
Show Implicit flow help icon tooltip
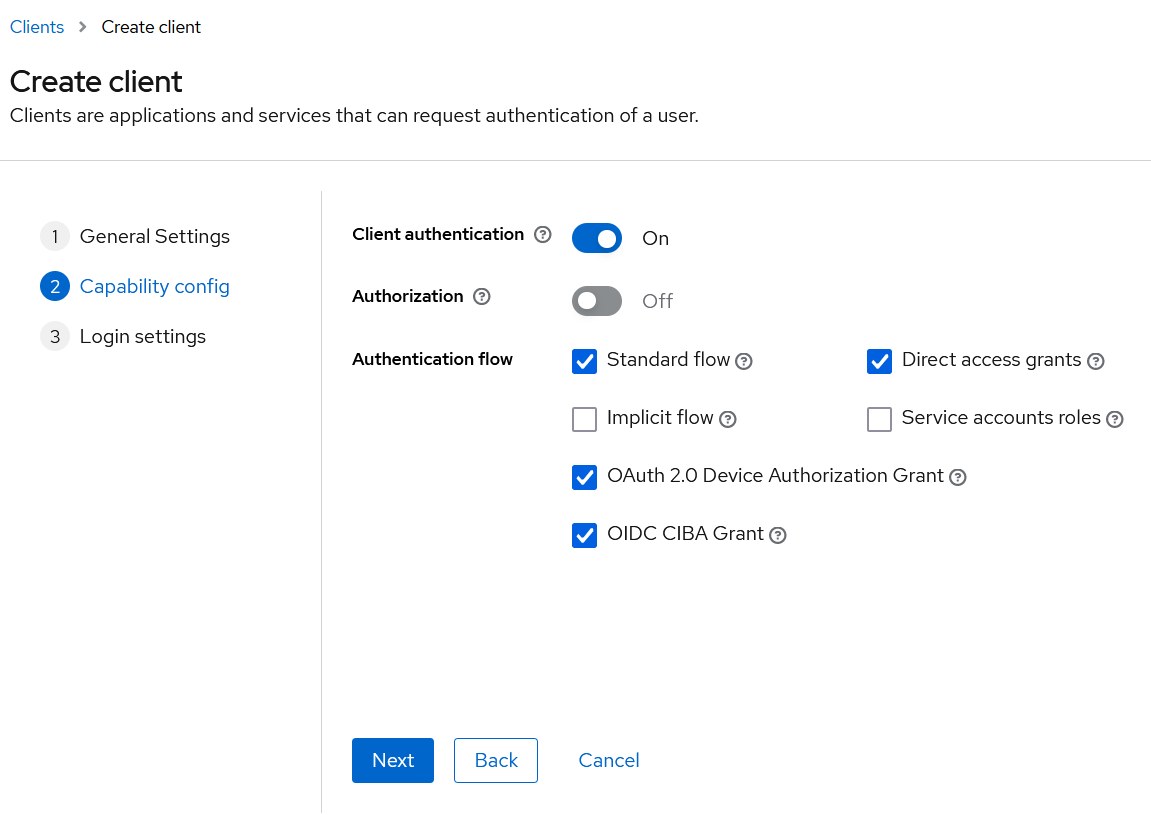point(728,420)
